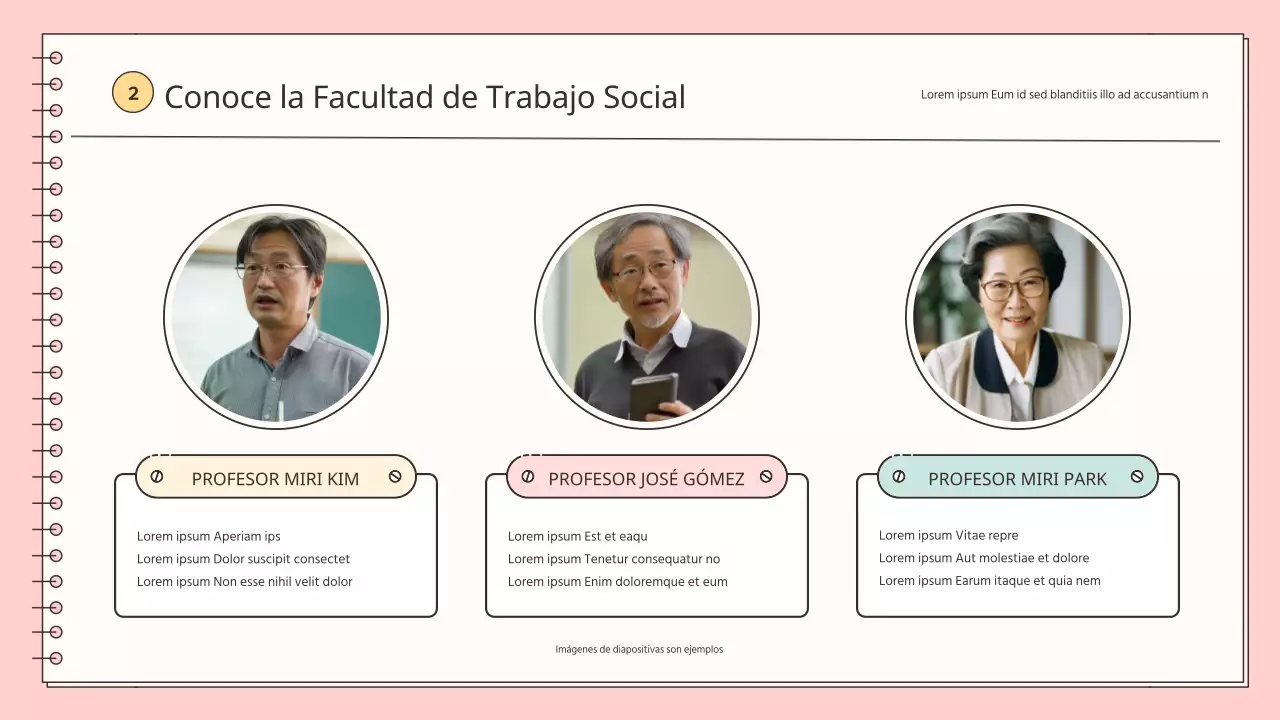This screenshot has width=1280, height=720.
Task: Click the right screw icon on Profesor Miri Kim label
Action: click(395, 477)
